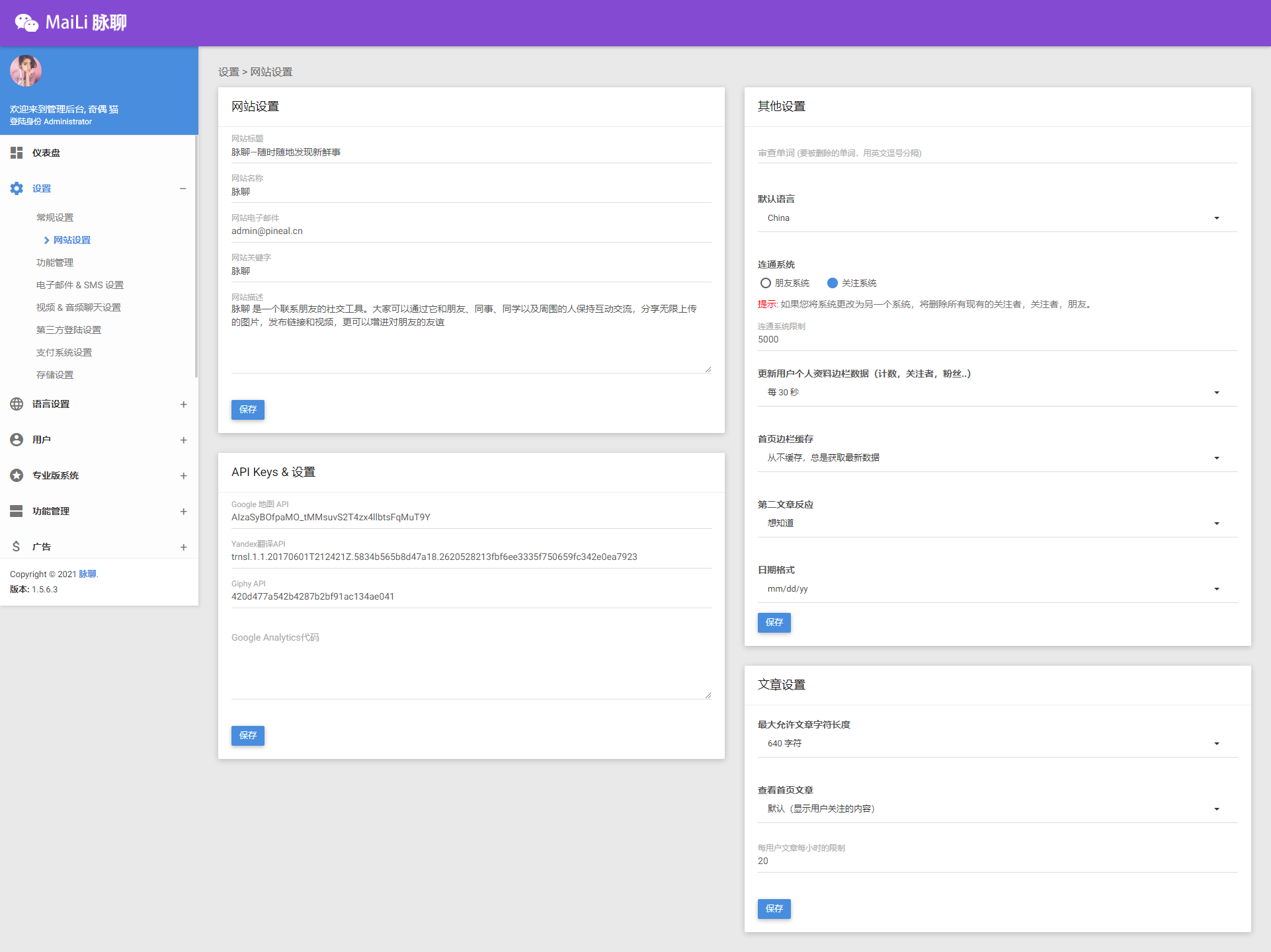Screen dimensions: 1271x952
Task: Select the 关注系统 radio button
Action: [x=833, y=283]
